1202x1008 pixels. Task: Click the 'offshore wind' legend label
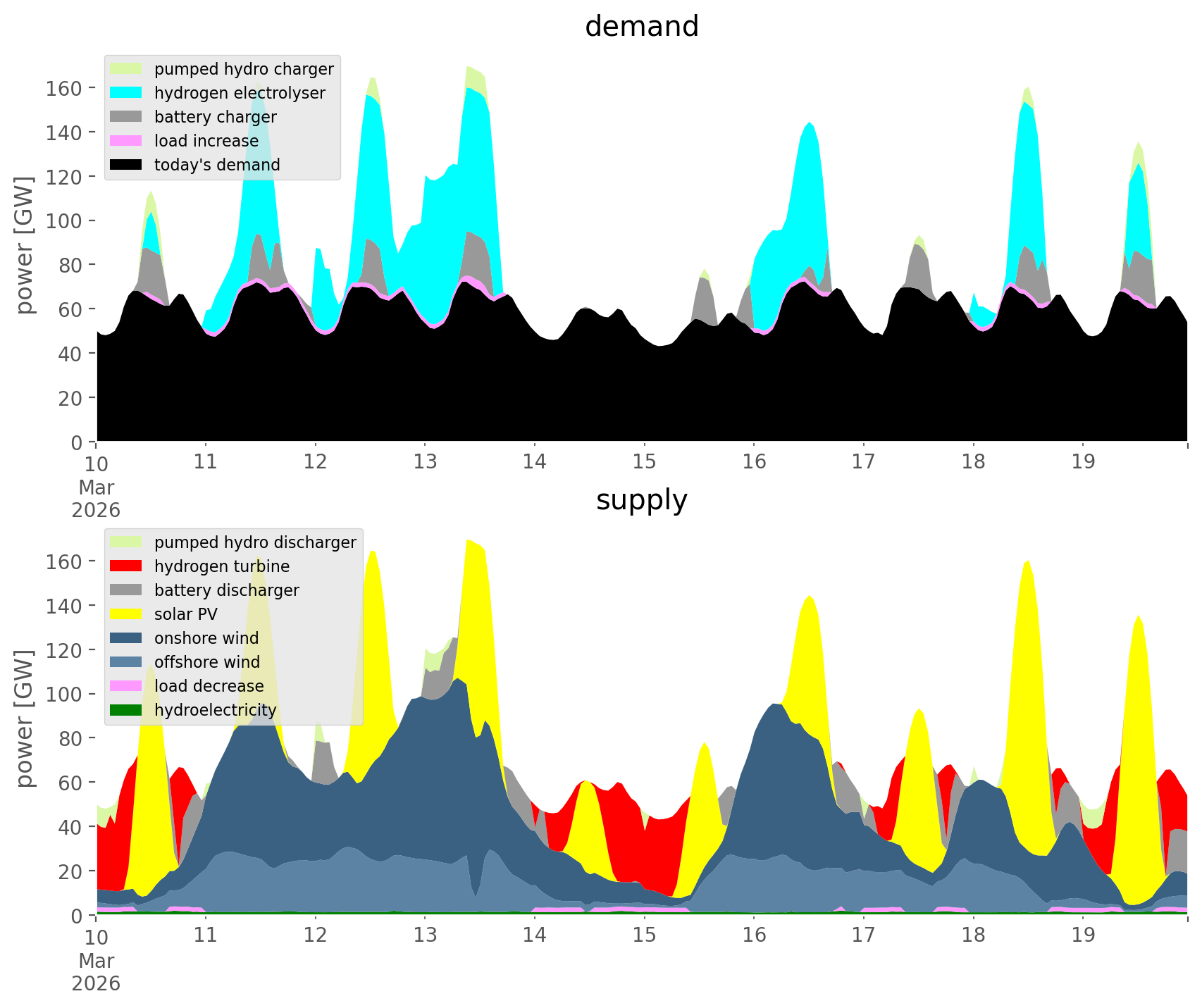point(206,662)
